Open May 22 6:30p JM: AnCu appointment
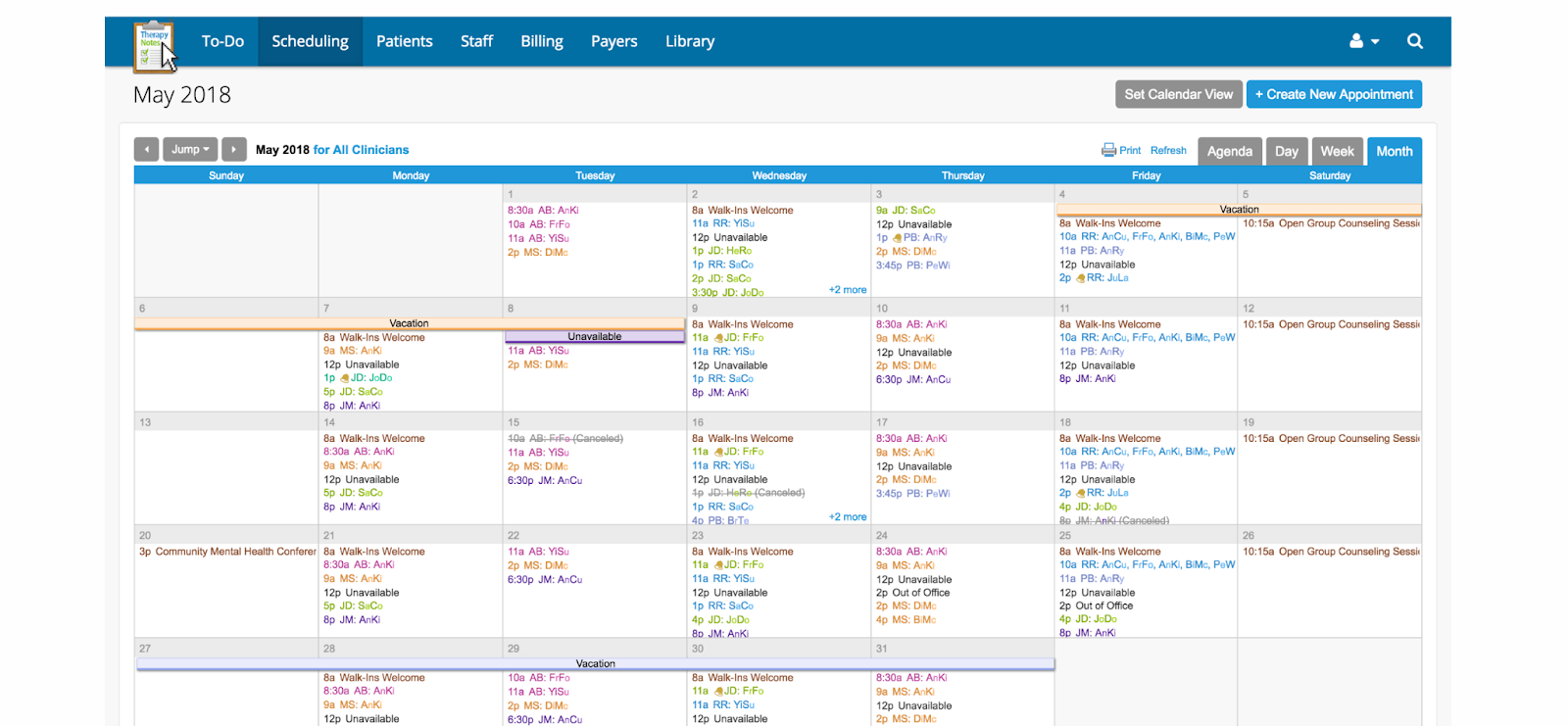1568x726 pixels. point(545,579)
